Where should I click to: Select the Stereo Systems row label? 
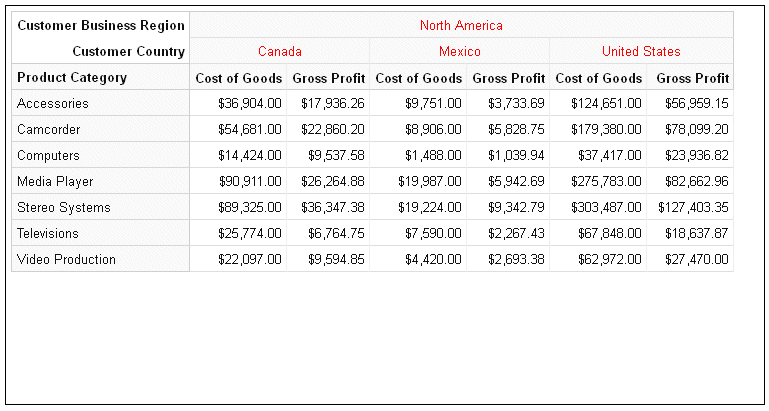click(x=64, y=207)
